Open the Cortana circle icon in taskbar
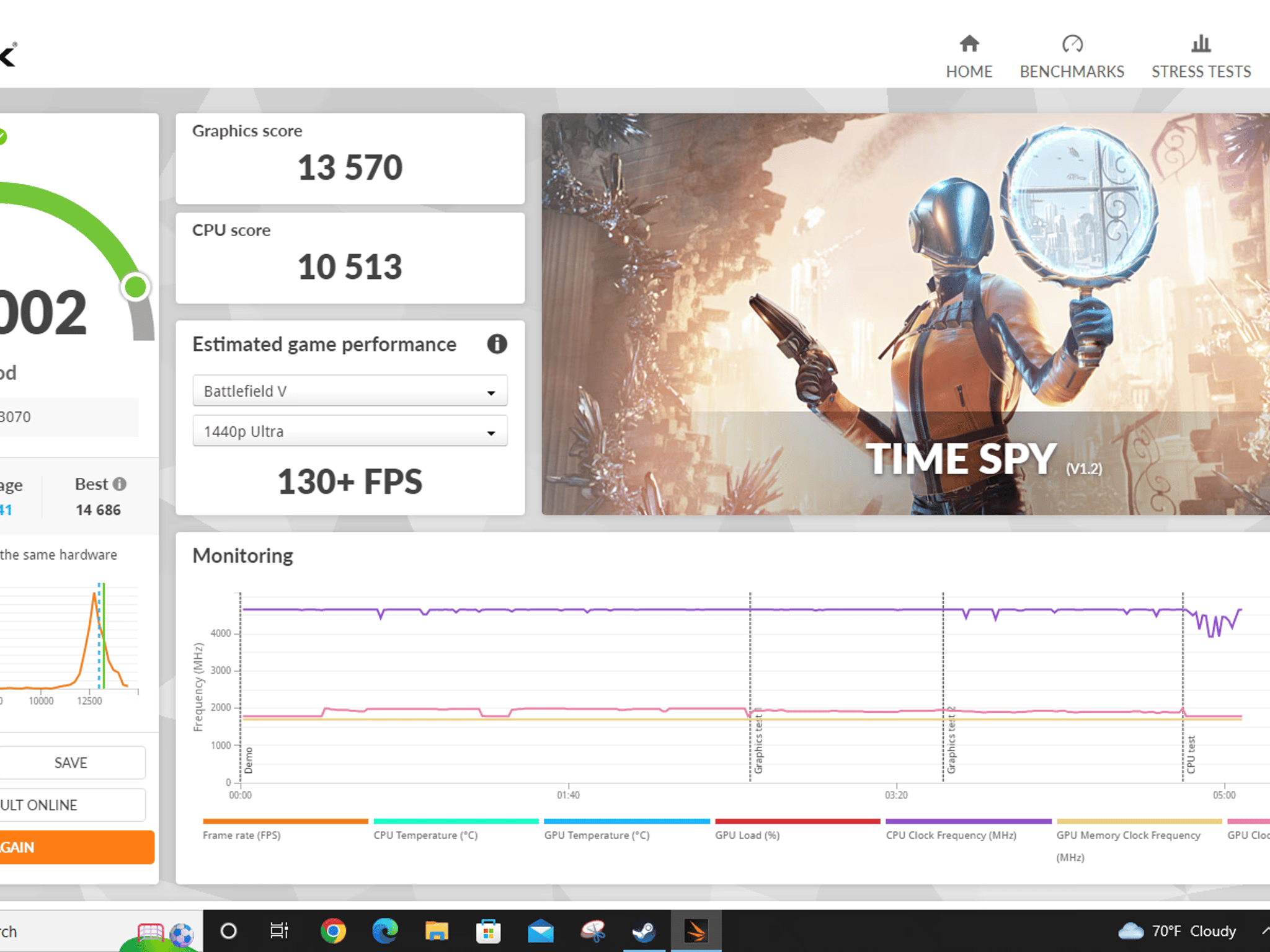 pos(229,931)
